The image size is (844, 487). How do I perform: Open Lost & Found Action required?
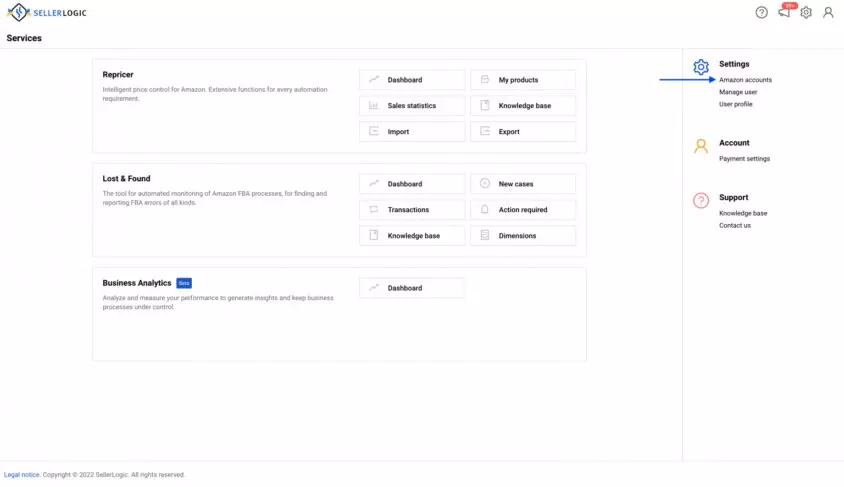tap(523, 209)
